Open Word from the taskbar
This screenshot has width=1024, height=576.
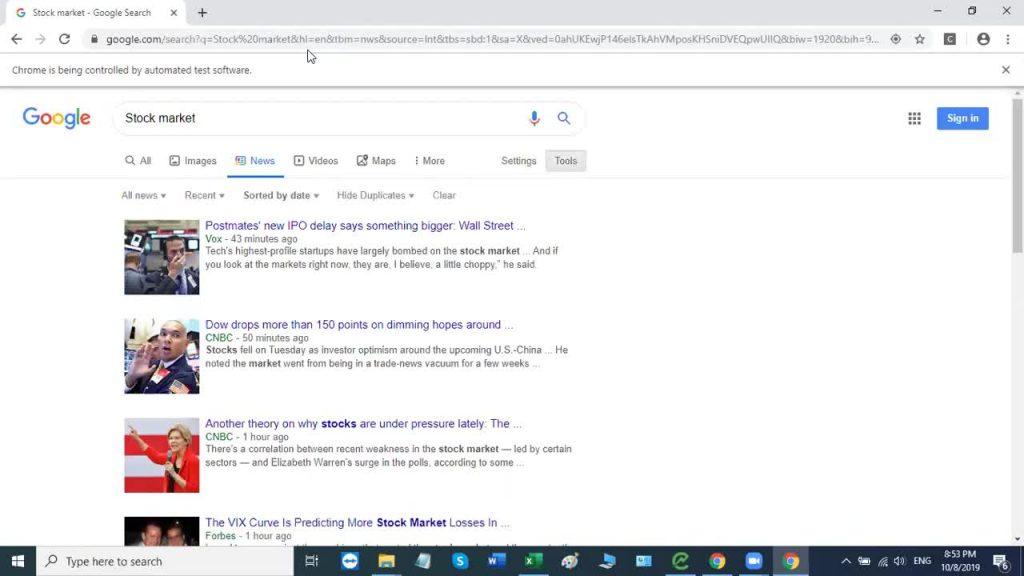tap(496, 561)
